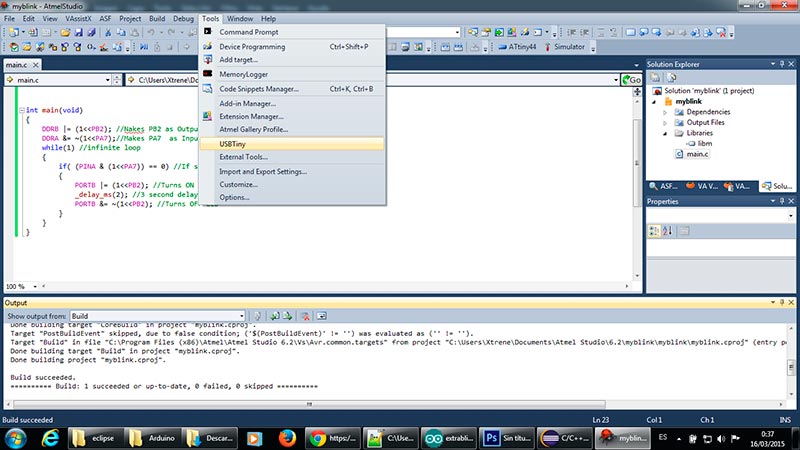Click Properties icon in Solution Explorer toolbar
The width and height of the screenshot is (800, 450).
655,78
